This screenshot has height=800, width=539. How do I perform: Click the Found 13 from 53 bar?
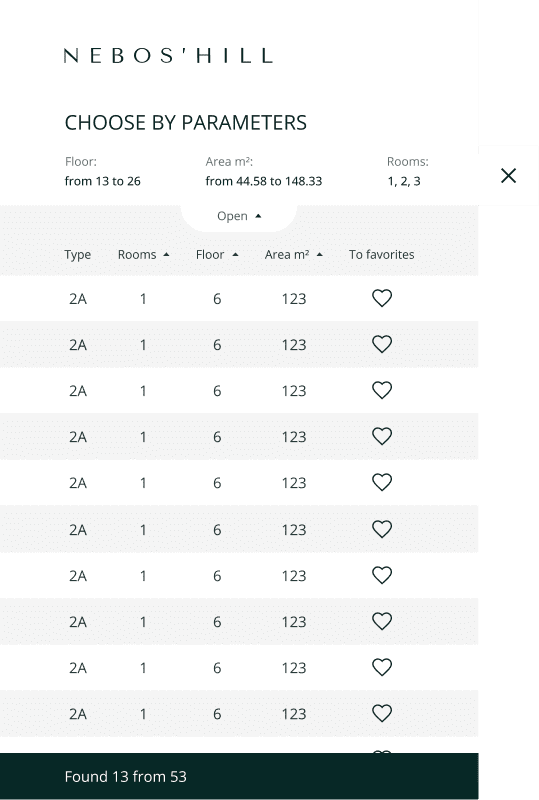click(x=239, y=776)
